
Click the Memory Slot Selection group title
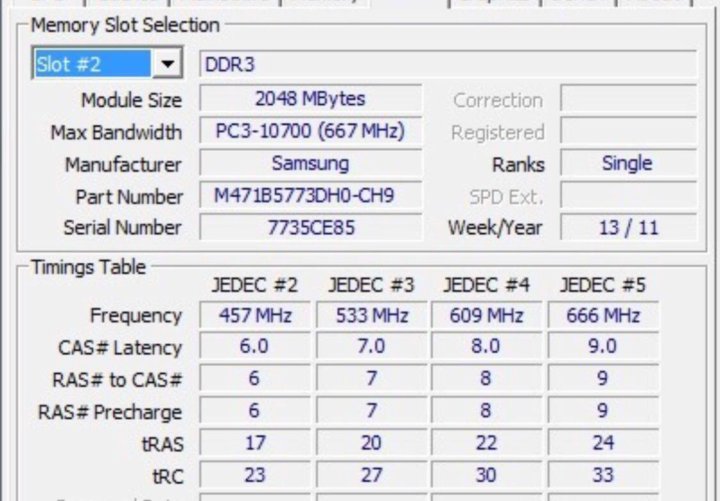125,25
